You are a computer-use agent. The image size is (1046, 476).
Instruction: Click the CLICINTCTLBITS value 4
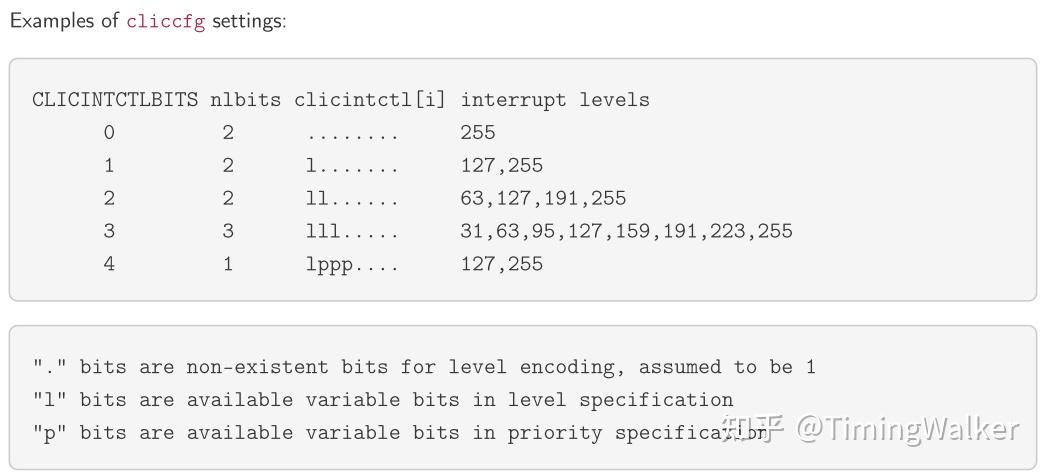(109, 265)
